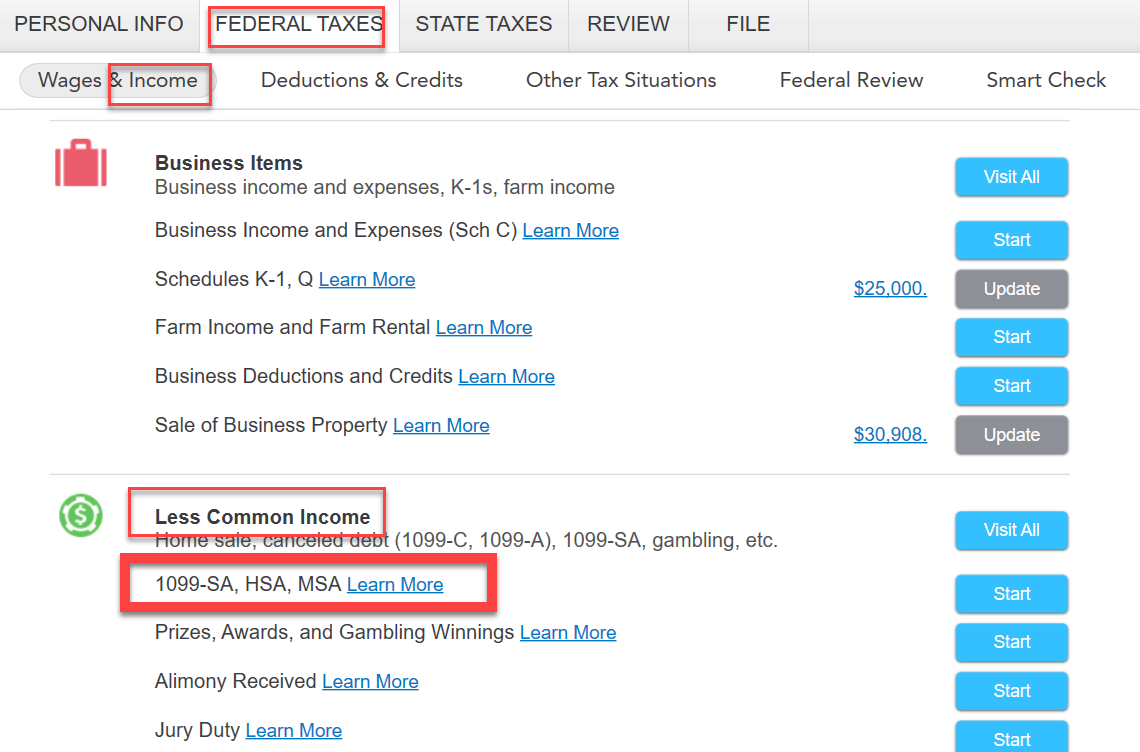
Task: Start the Alimony Received section
Action: [1011, 691]
